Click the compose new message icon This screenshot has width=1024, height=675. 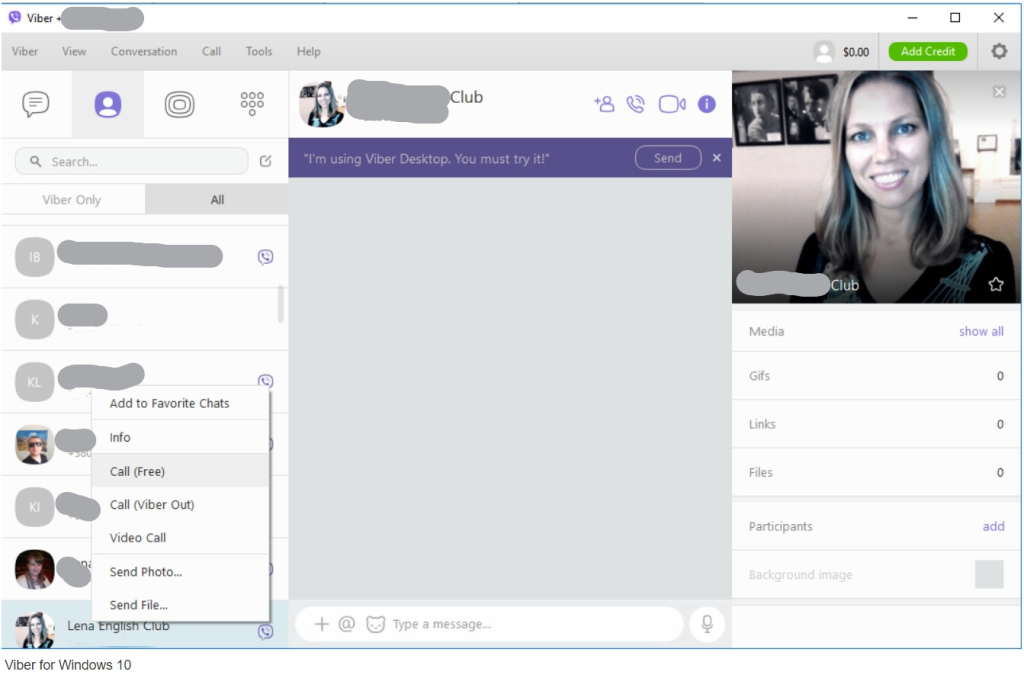tap(266, 161)
